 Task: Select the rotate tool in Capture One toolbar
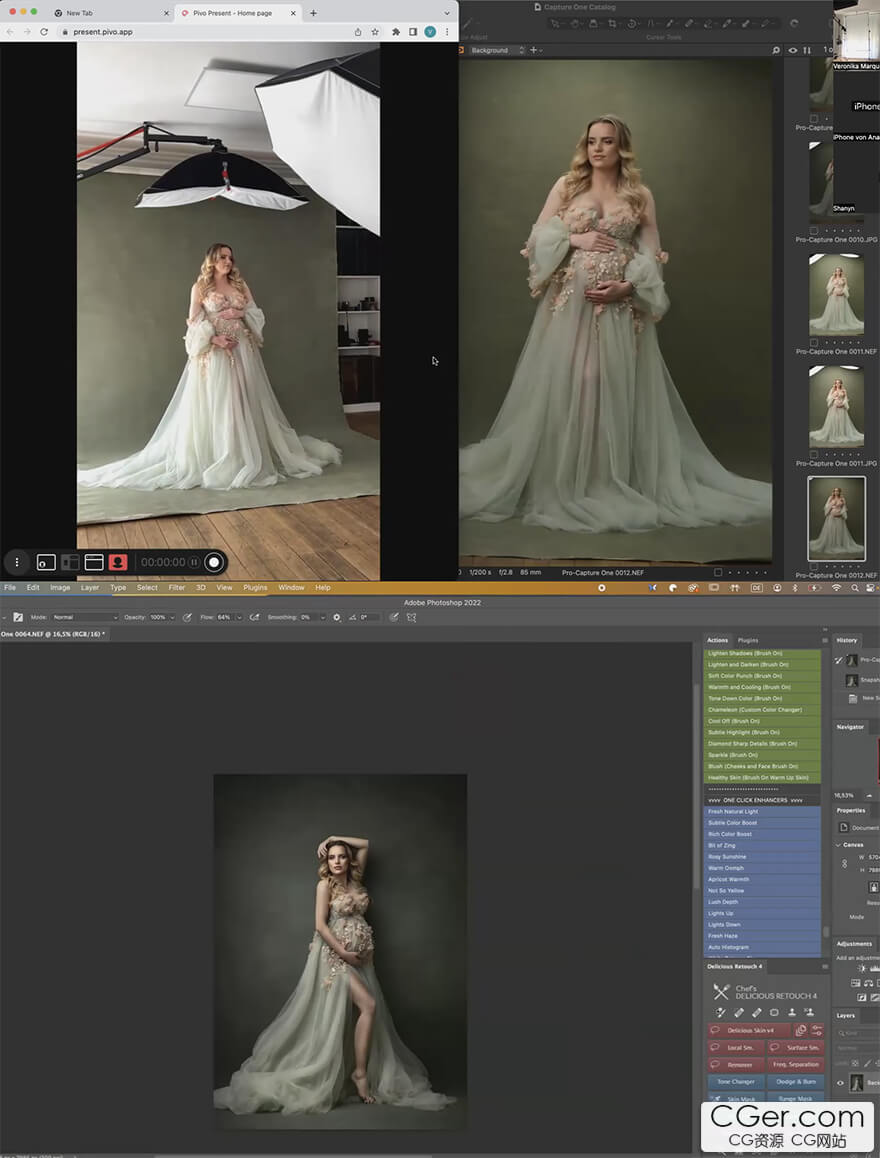632,24
